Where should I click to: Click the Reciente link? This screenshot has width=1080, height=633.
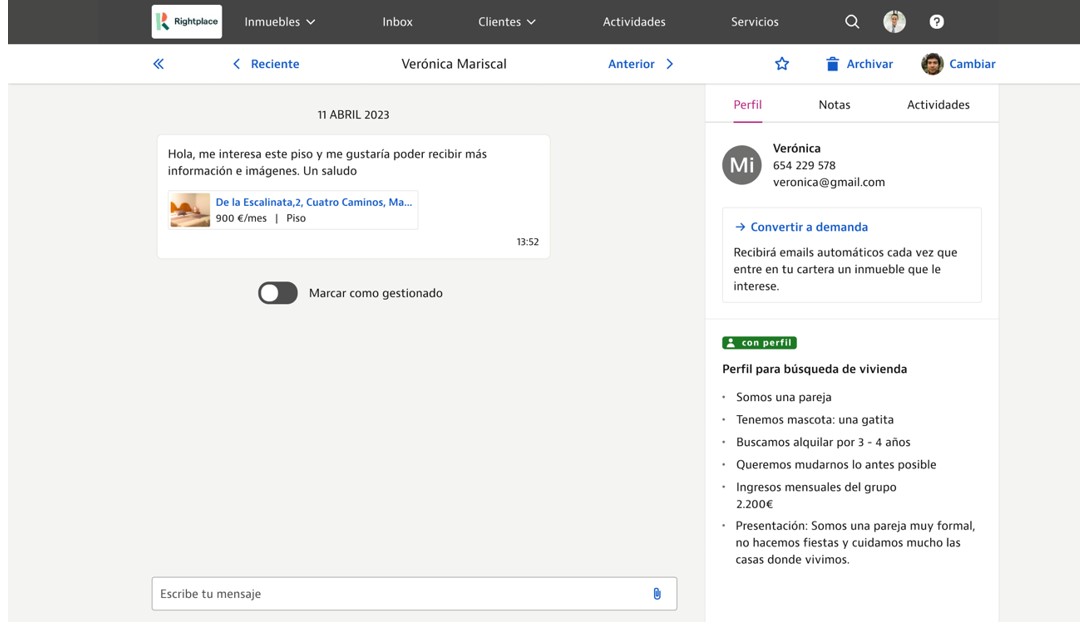point(275,64)
